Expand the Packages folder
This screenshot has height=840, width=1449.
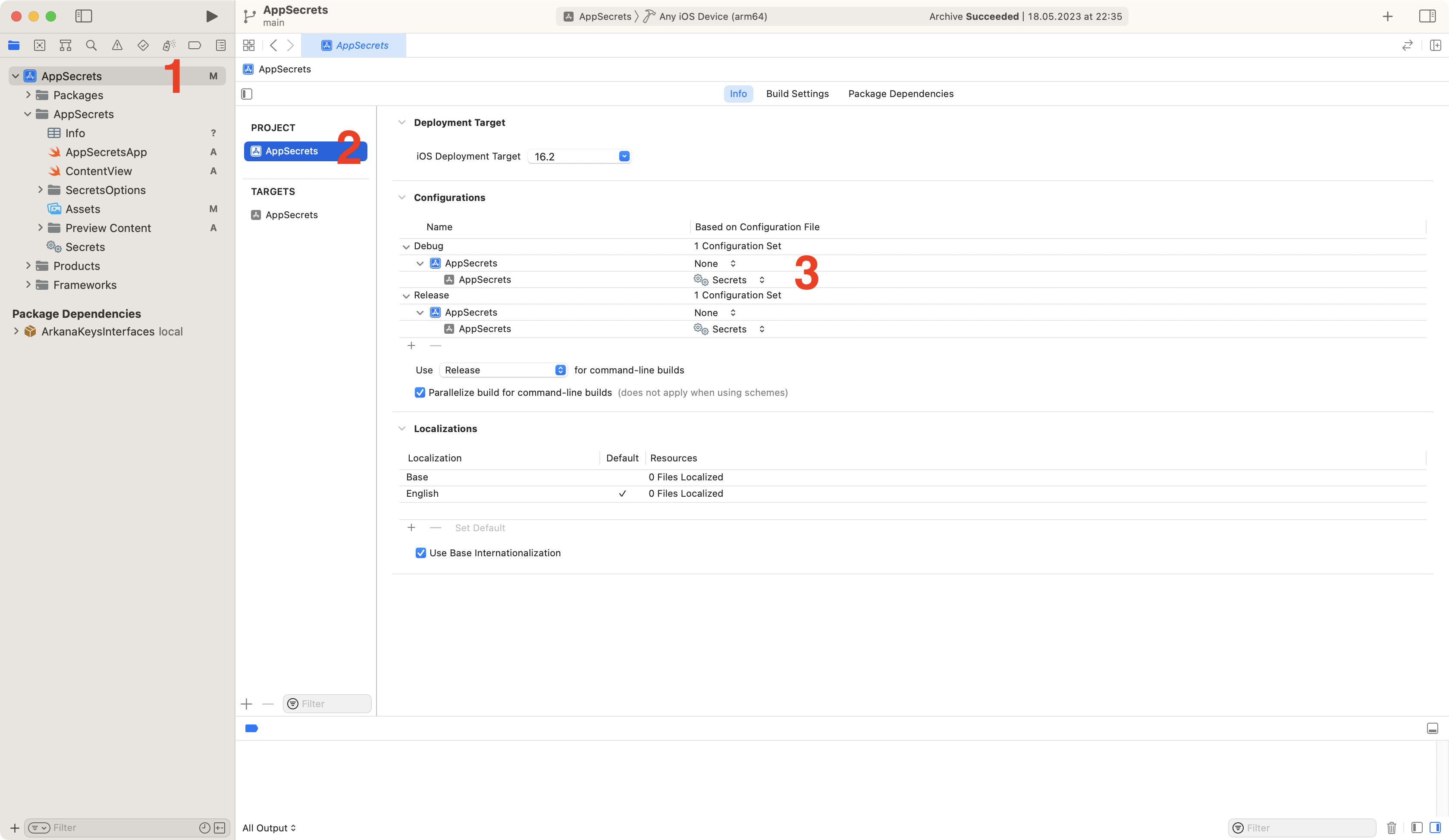click(x=28, y=95)
